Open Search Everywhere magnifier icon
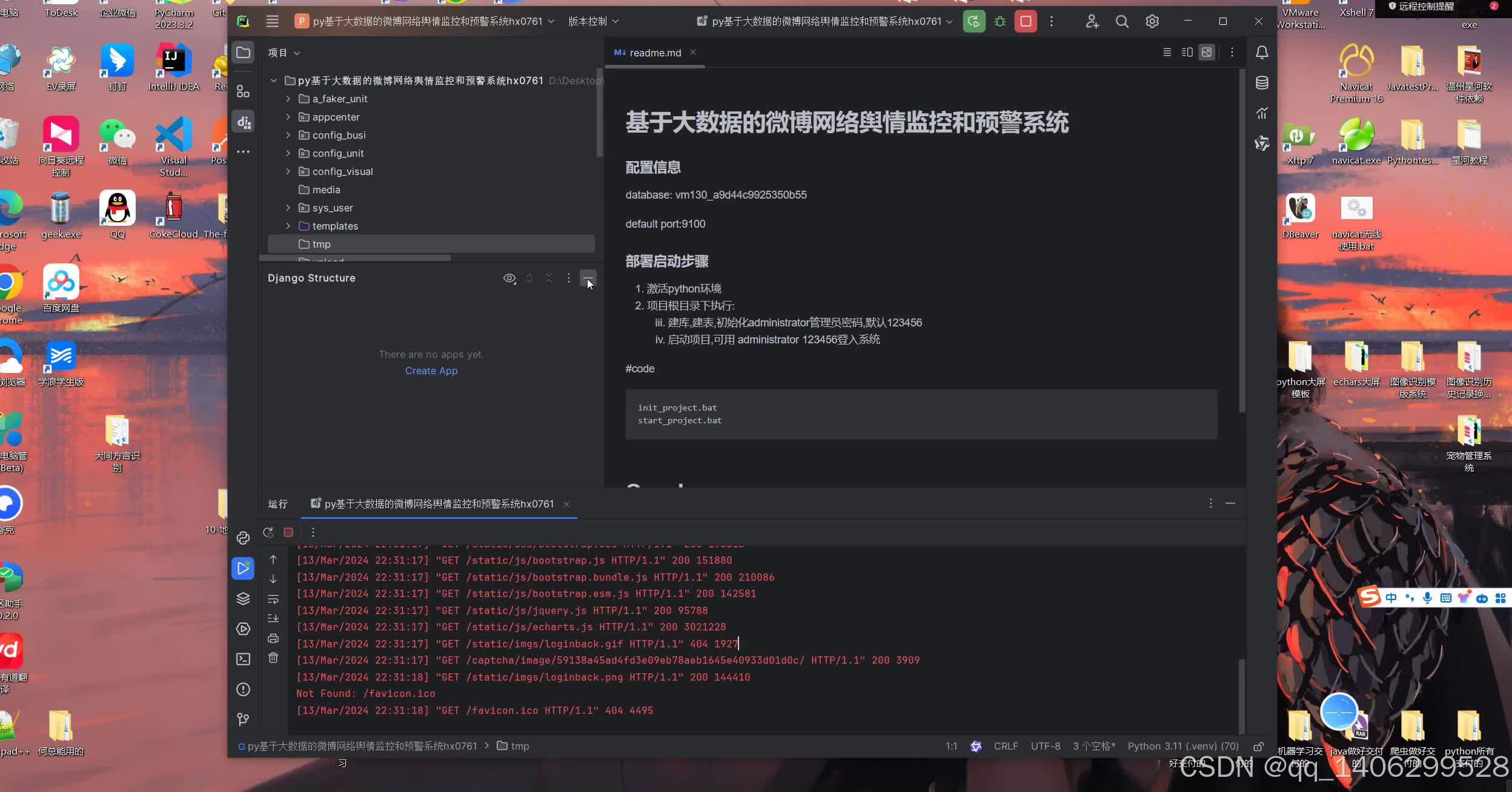 tap(1122, 21)
